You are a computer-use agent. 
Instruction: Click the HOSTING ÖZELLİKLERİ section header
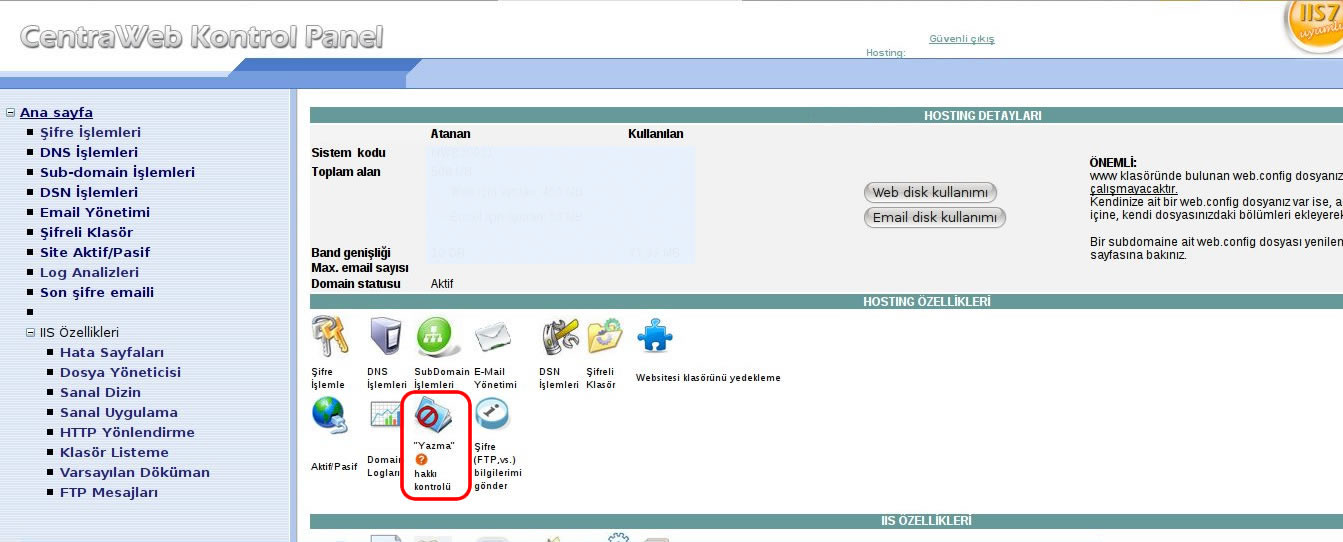(x=927, y=302)
